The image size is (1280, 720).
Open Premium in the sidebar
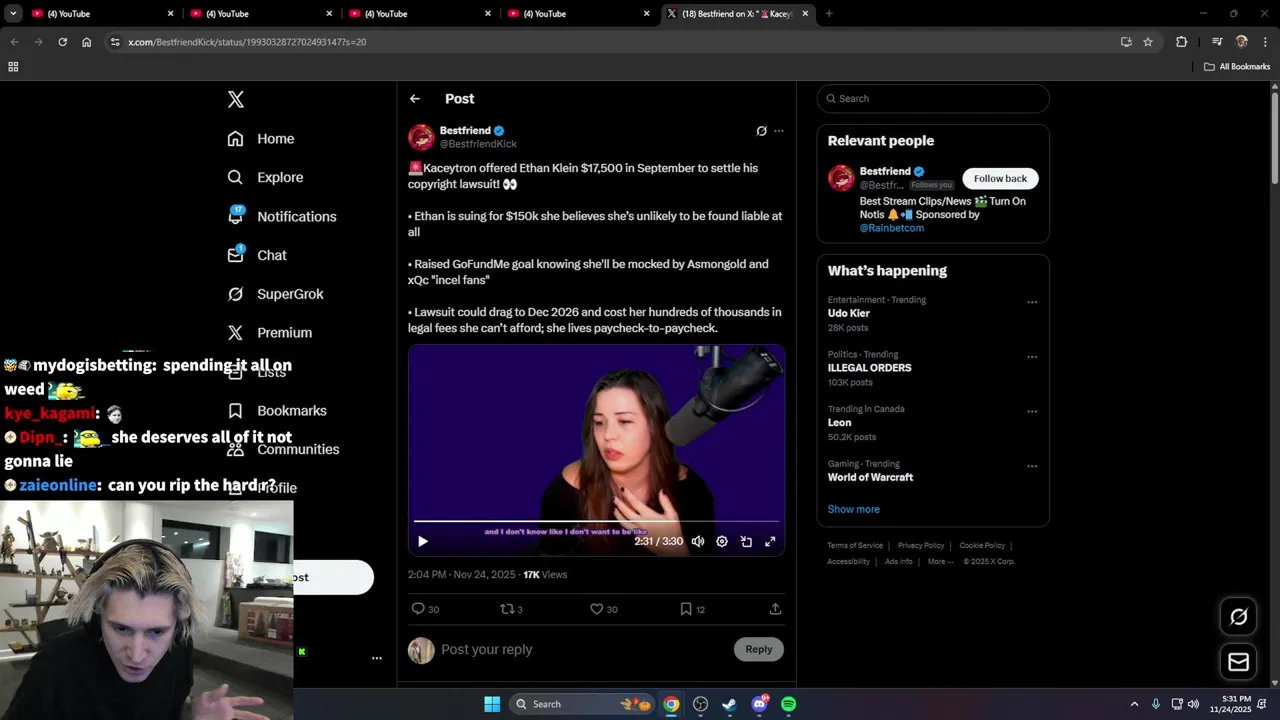[x=270, y=333]
